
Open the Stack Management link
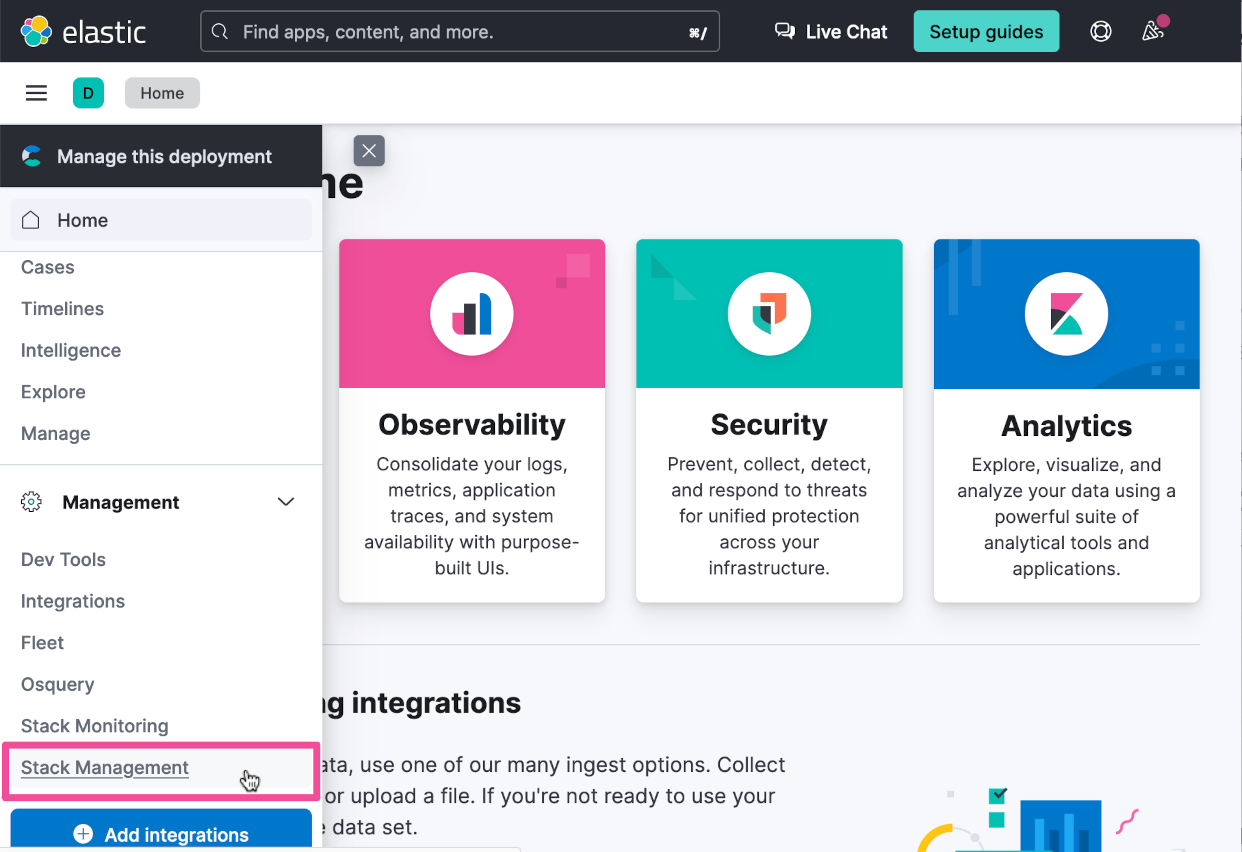pos(104,768)
